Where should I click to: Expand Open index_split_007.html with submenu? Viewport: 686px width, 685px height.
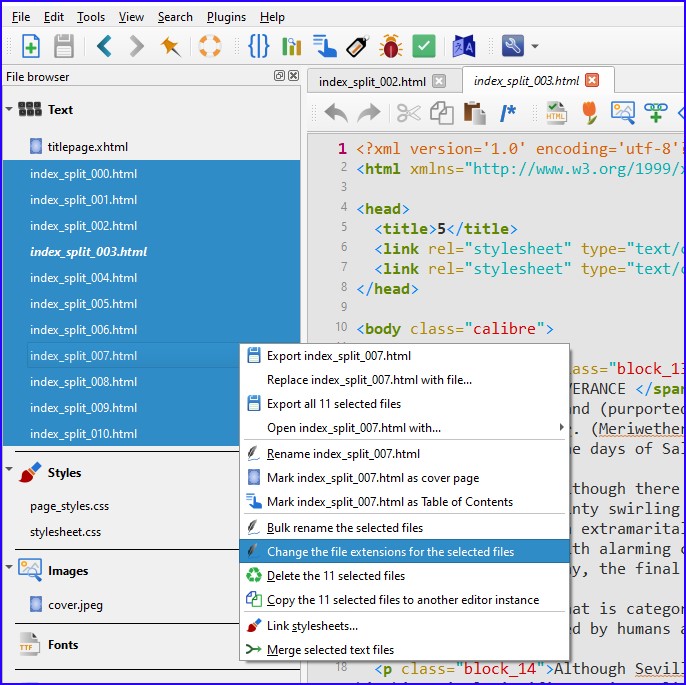[x=404, y=428]
